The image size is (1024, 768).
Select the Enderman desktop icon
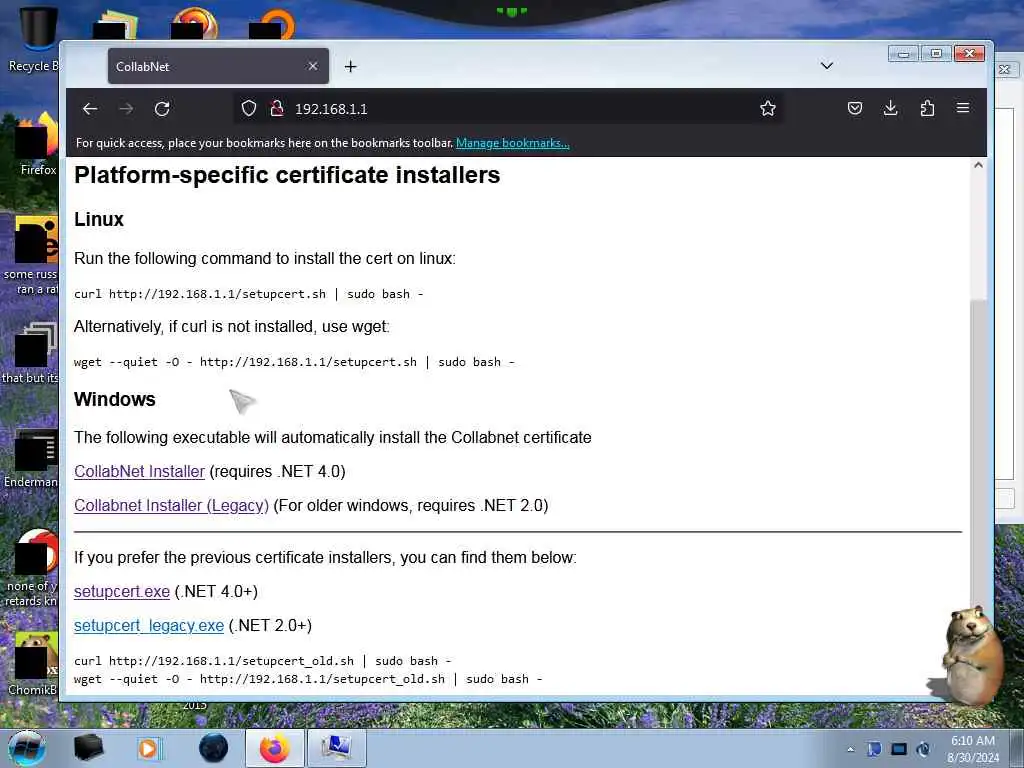click(x=31, y=459)
